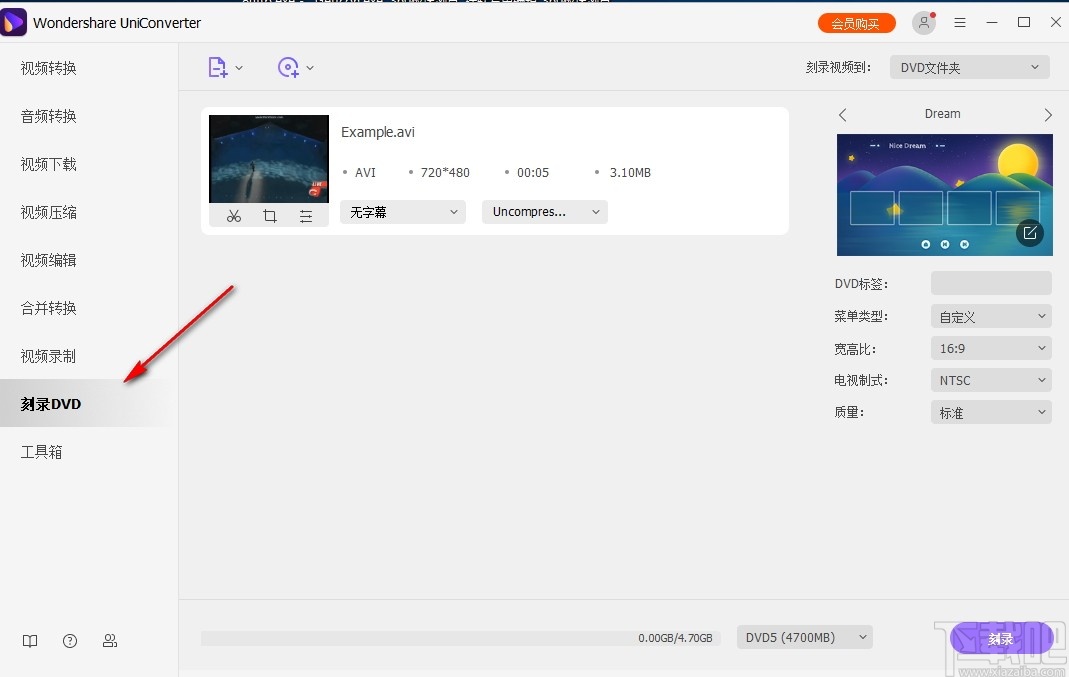Open the DVD5 (4700MB) disc size dropdown

click(x=804, y=637)
